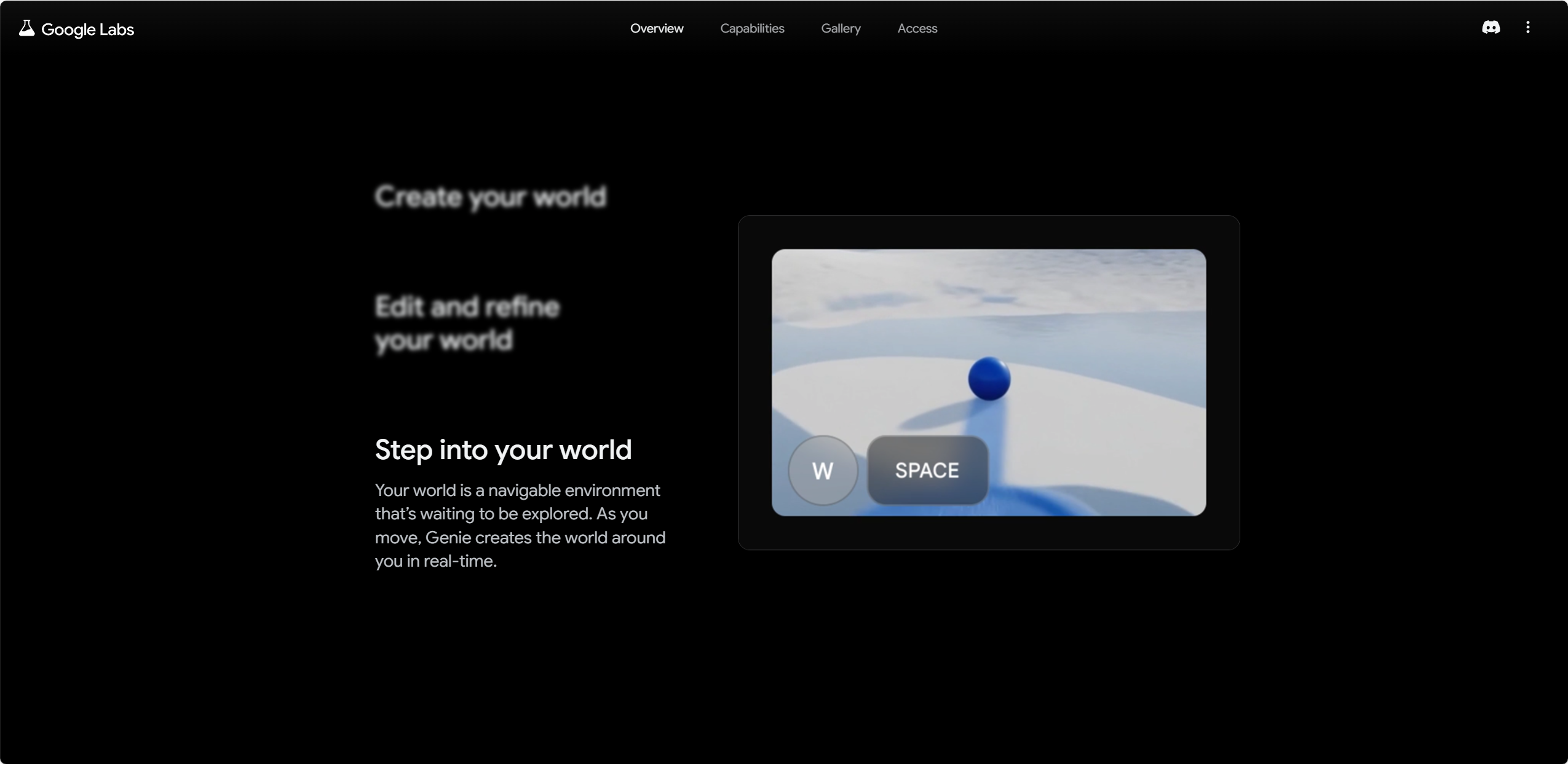
Task: Click the blue sphere in the world preview
Action: 989,379
